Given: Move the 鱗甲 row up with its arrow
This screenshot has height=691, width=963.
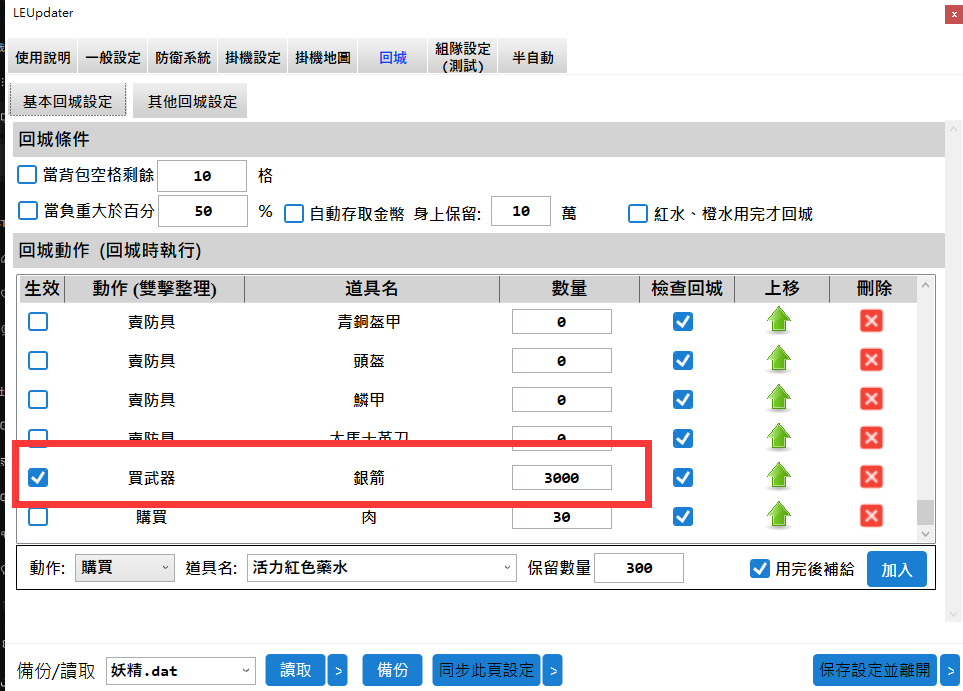Looking at the screenshot, I should click(779, 399).
